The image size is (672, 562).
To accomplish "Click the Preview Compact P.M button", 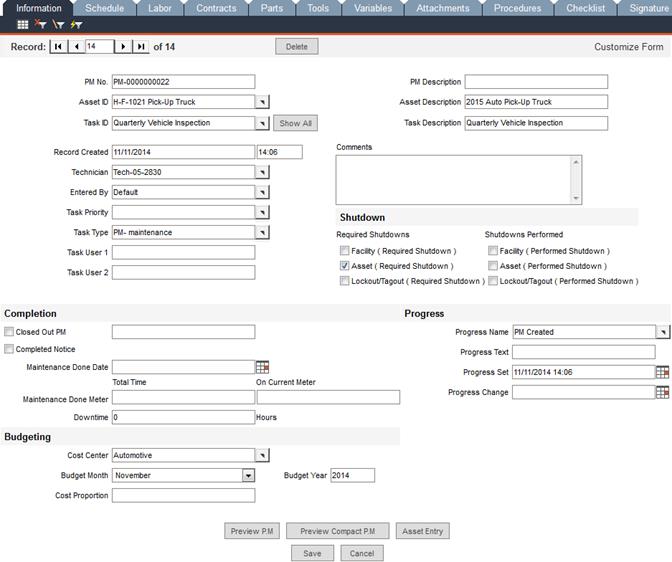I will [337, 531].
